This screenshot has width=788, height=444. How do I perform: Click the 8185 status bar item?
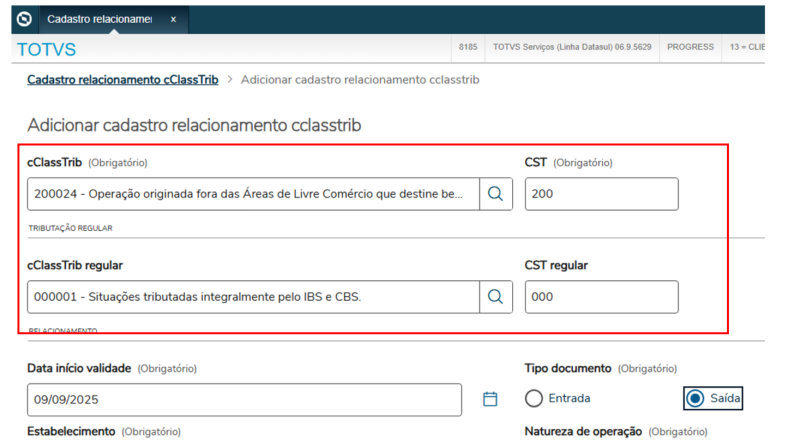click(468, 48)
